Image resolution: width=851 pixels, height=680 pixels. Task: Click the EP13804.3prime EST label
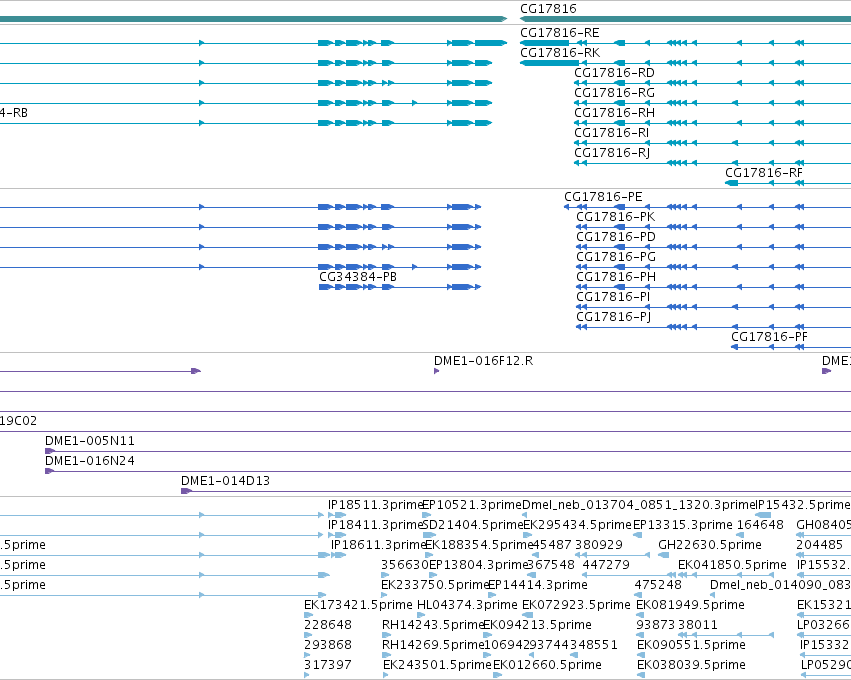(x=478, y=565)
